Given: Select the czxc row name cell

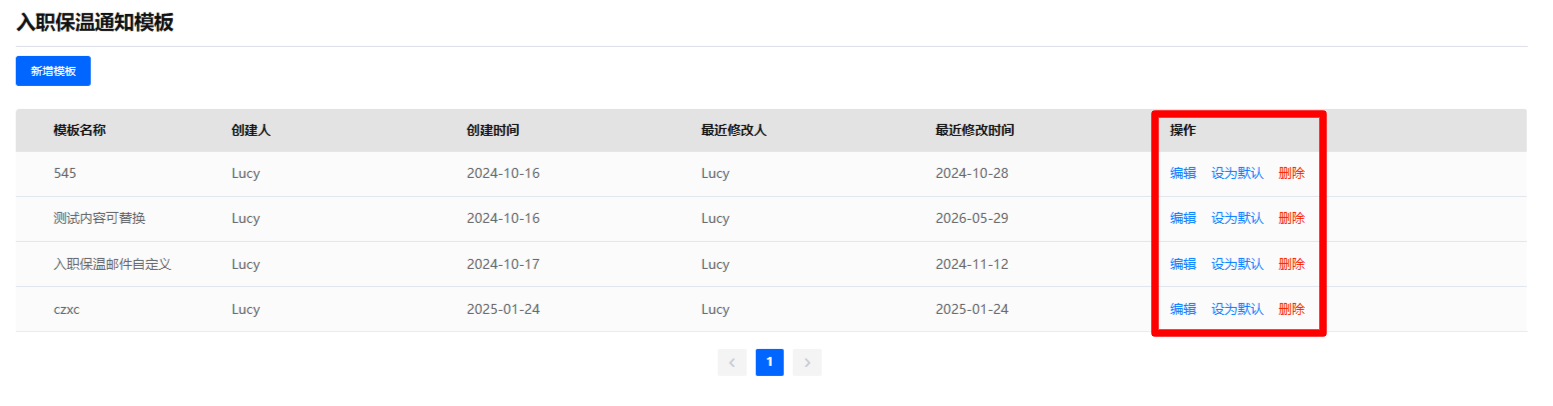Looking at the screenshot, I should point(66,309).
